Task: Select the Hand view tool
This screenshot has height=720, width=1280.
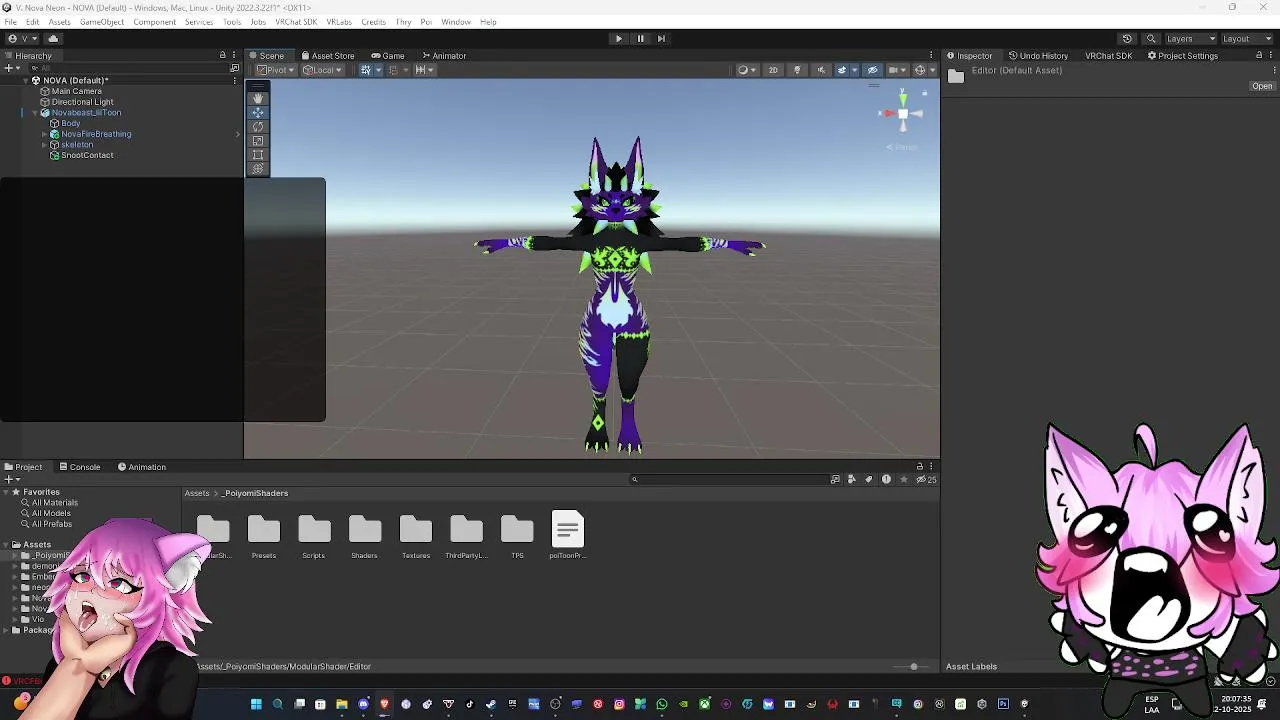Action: (x=258, y=98)
